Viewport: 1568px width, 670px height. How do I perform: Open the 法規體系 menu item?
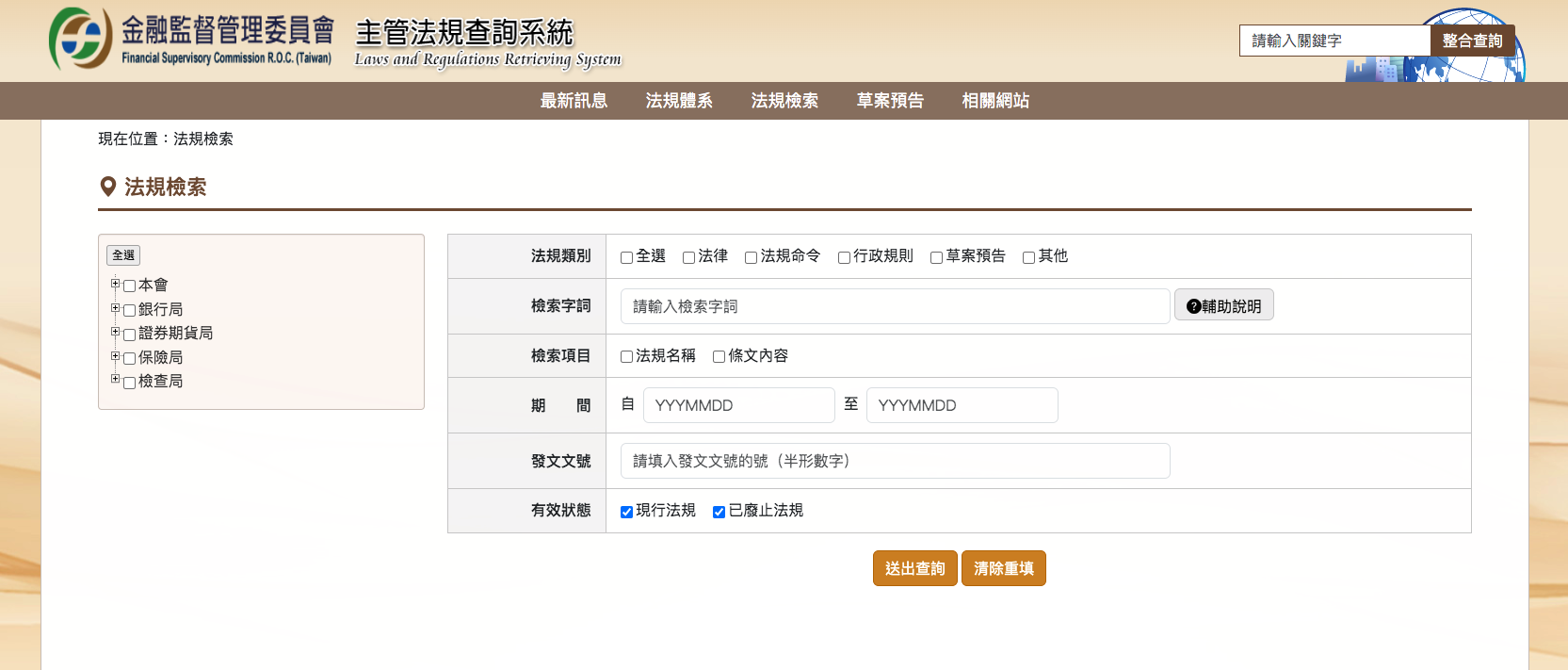point(679,101)
